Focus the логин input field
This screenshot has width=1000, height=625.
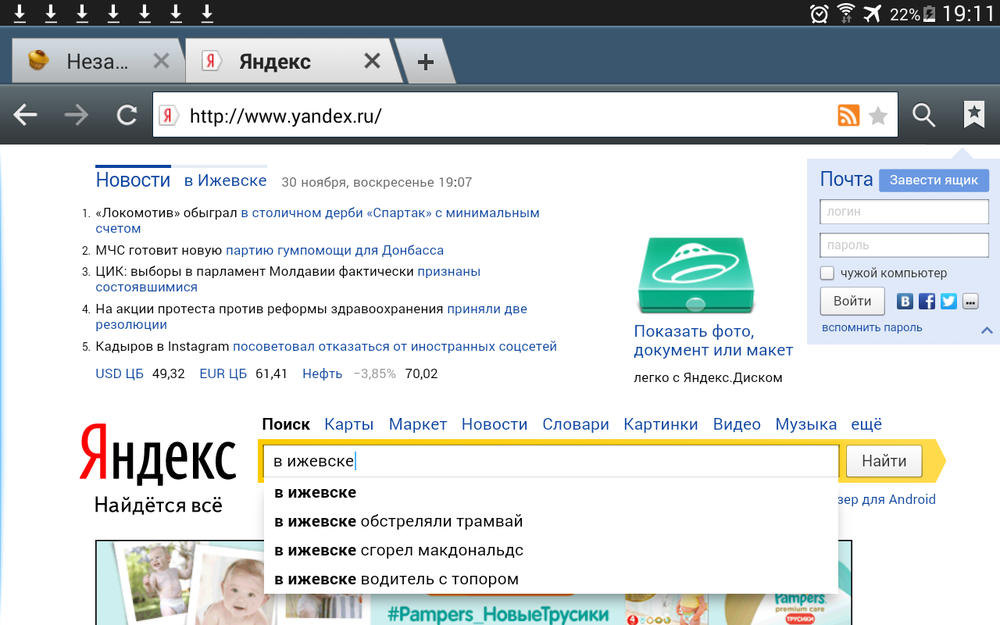(904, 211)
